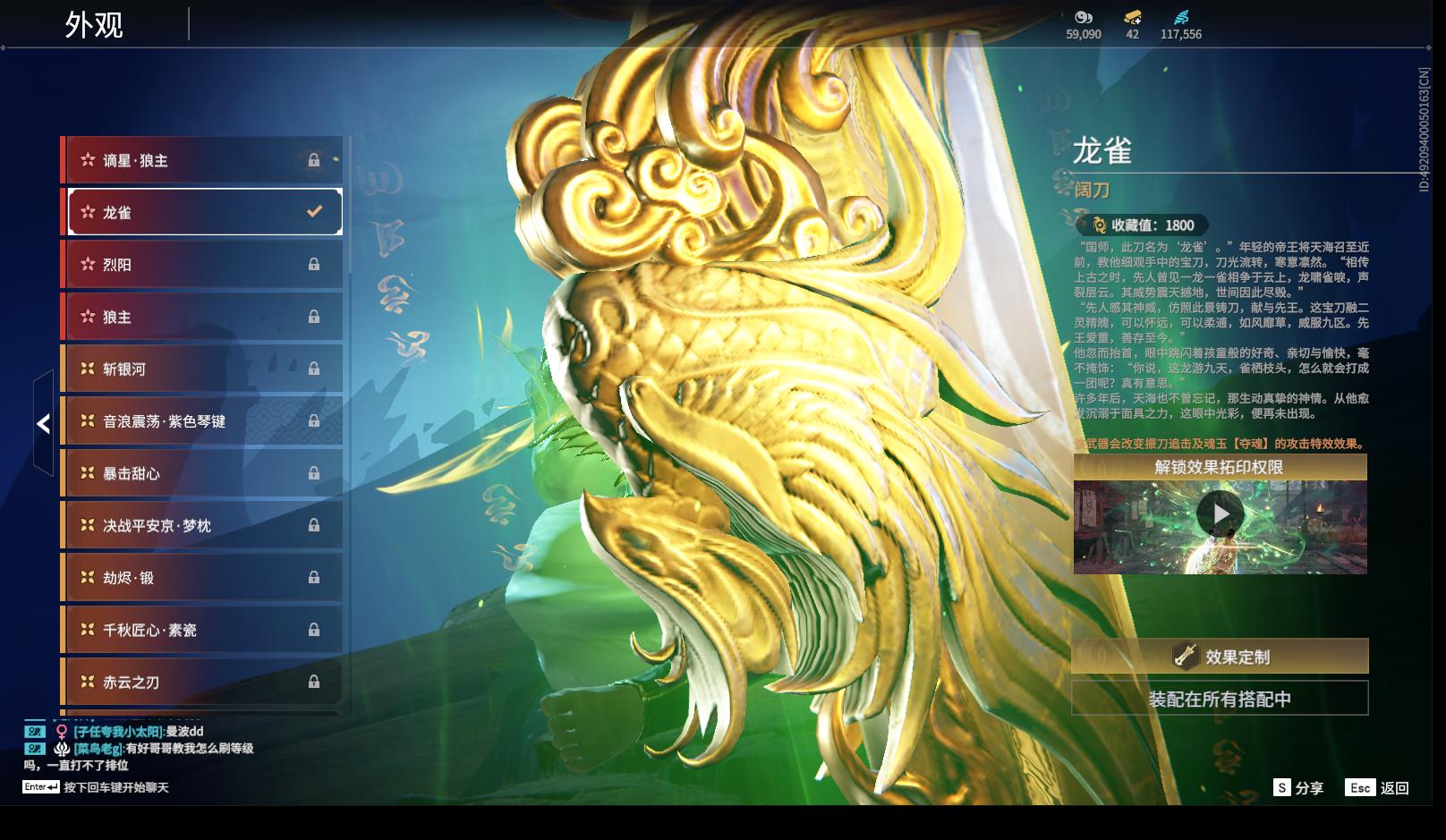Collapse the skin list with left arrow
Viewport: 1446px width, 840px height.
point(43,423)
